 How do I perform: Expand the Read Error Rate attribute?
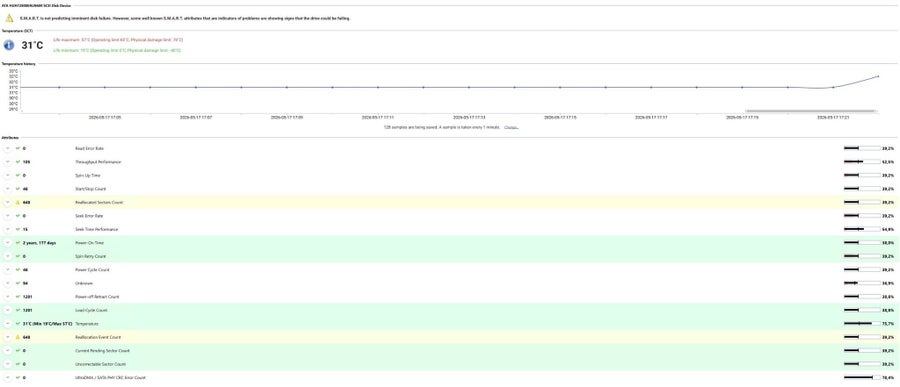7,148
